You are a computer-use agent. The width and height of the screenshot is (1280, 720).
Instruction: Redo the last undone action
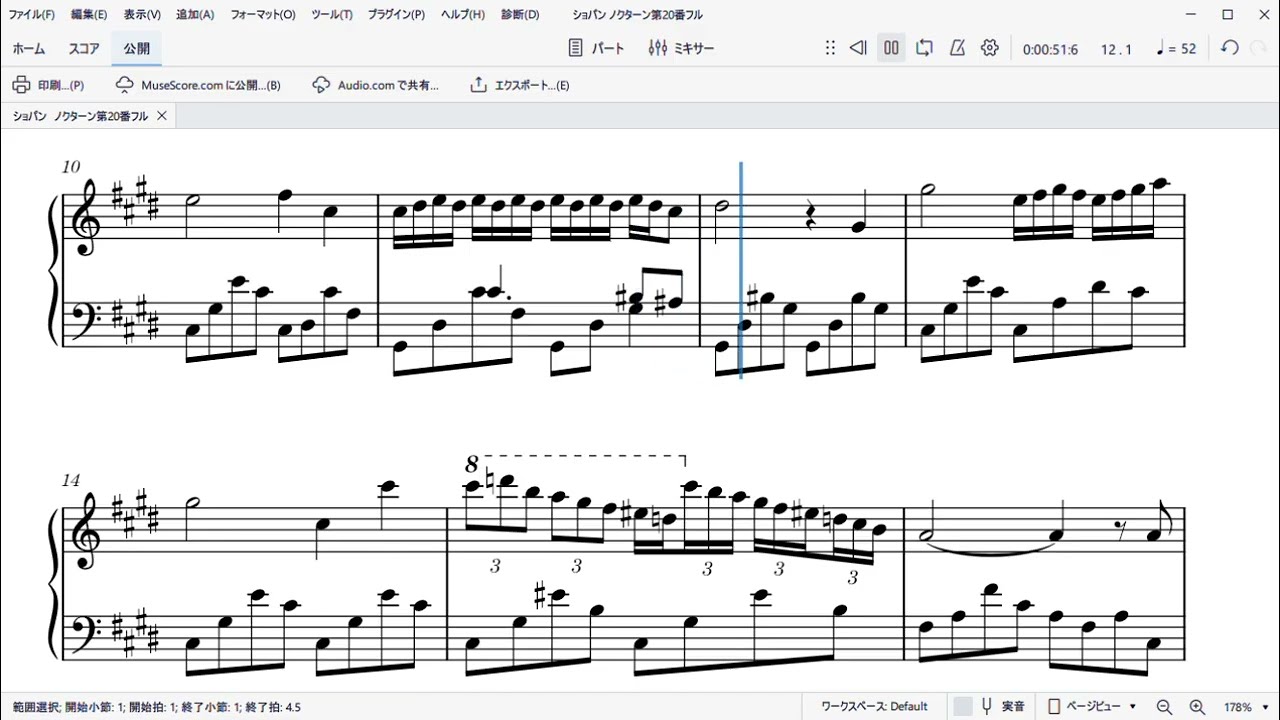pos(1258,48)
